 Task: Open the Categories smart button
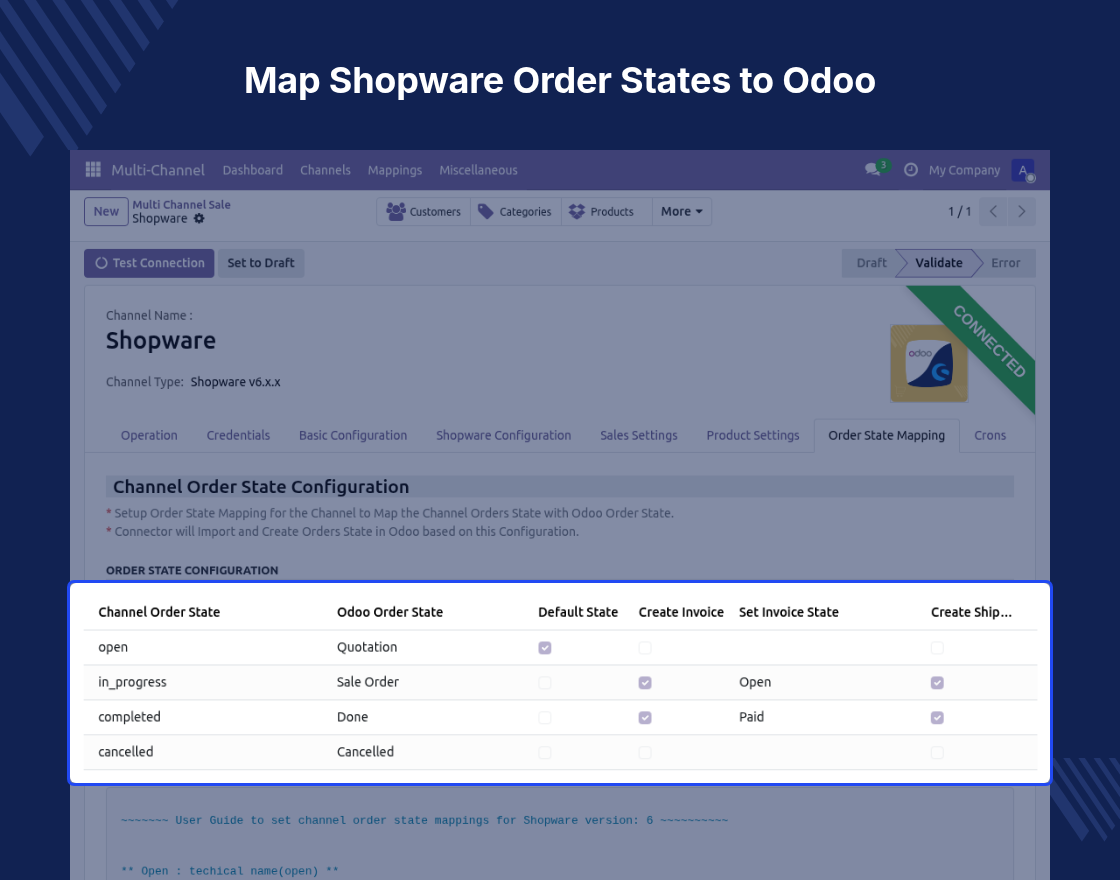pos(516,211)
